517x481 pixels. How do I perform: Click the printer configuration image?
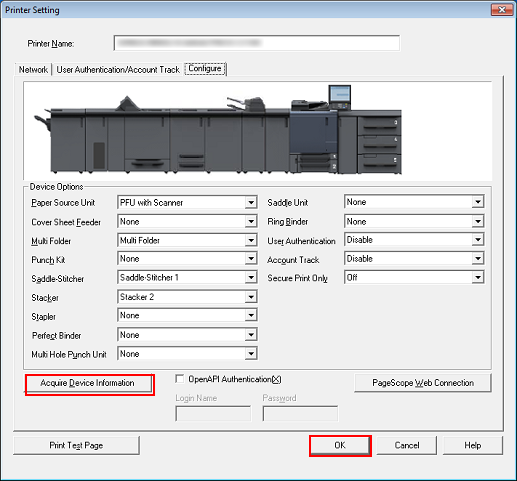pos(258,131)
